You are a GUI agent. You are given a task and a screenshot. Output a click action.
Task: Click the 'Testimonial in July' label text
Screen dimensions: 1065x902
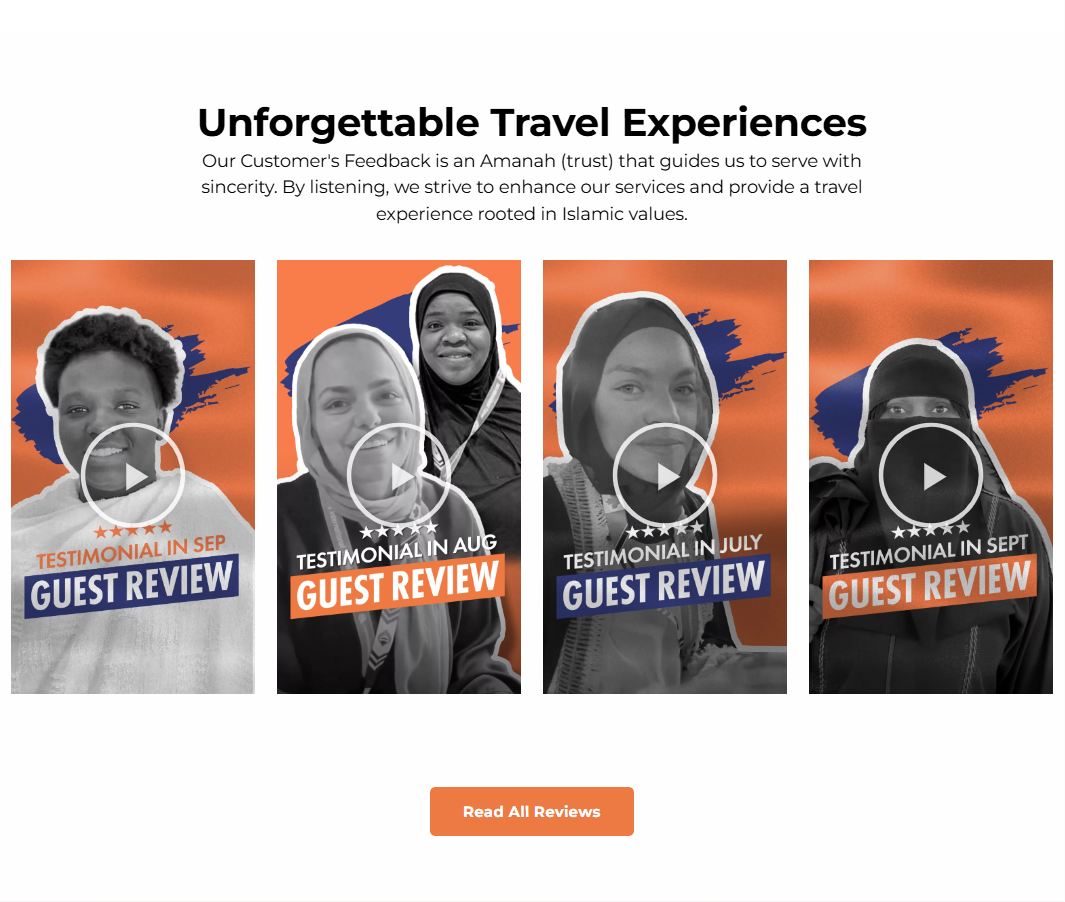(663, 552)
